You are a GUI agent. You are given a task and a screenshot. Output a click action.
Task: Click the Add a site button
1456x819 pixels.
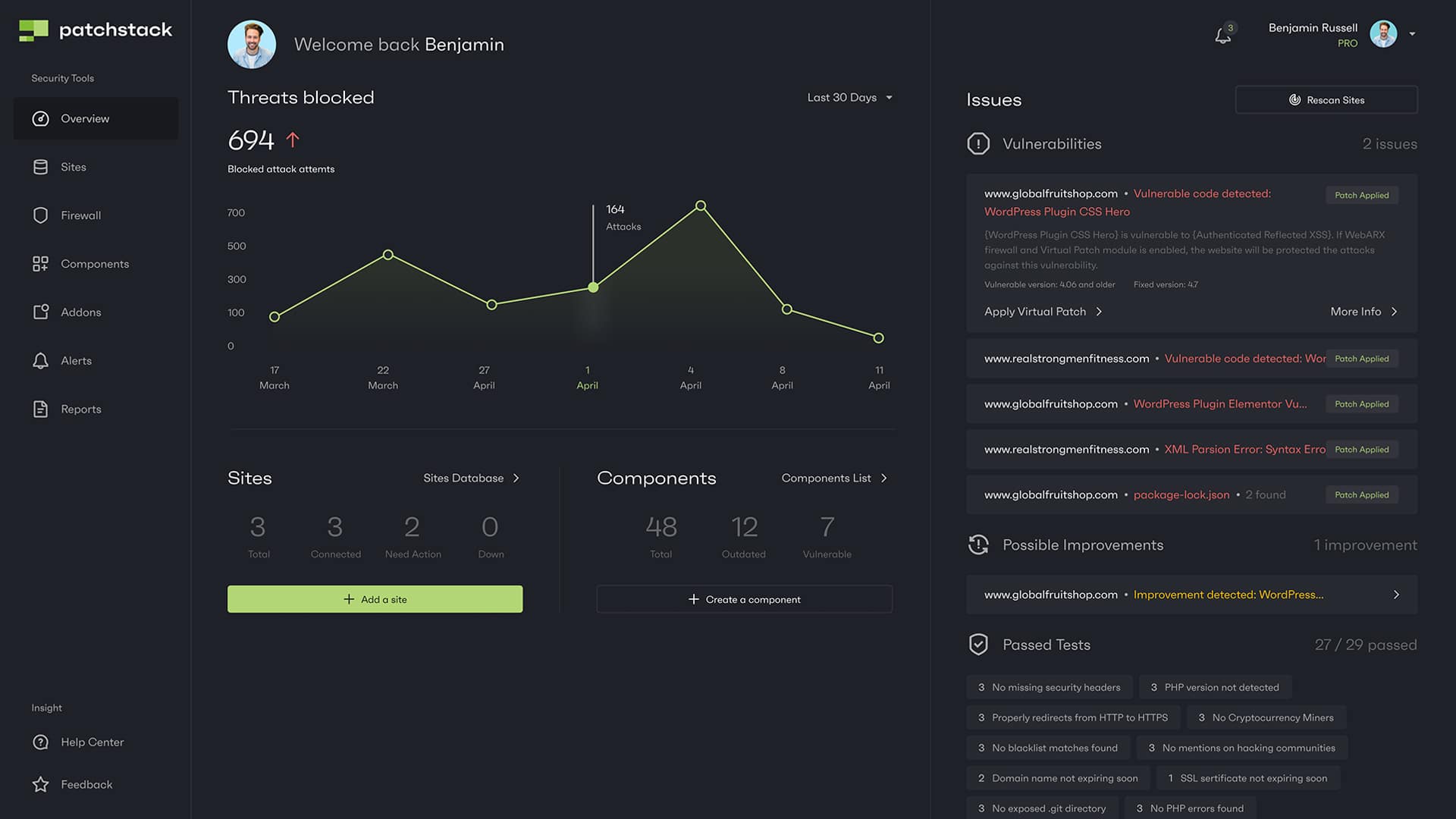click(x=375, y=599)
